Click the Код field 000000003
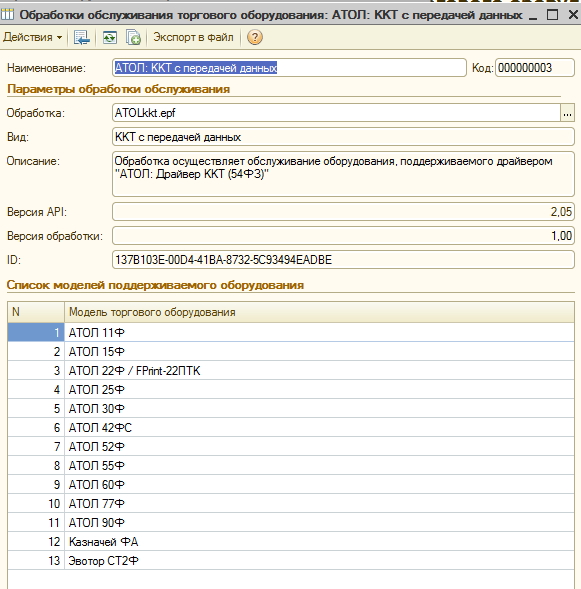Viewport: 581px width, 589px height. tap(535, 68)
